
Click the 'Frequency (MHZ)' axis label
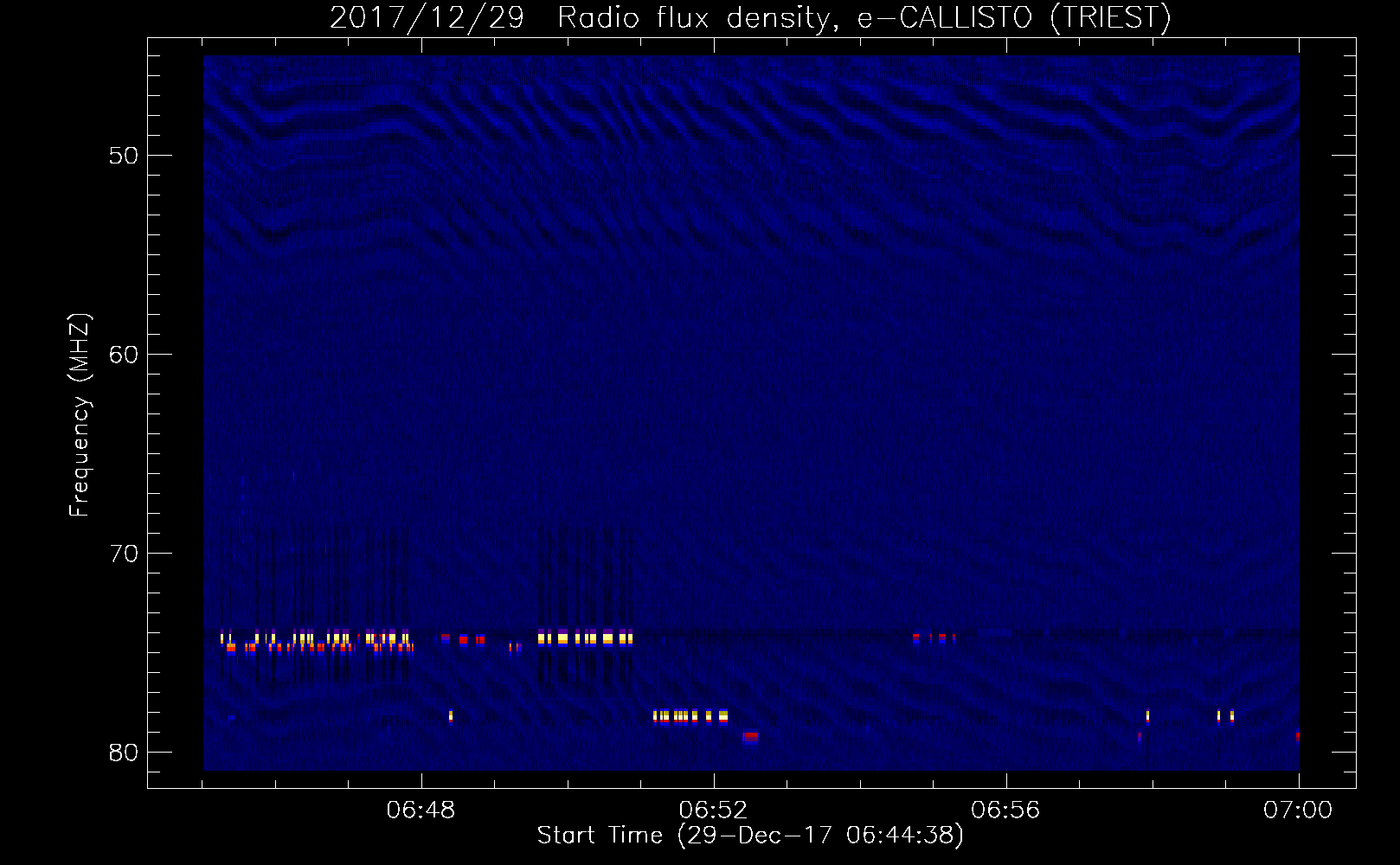pos(79,415)
